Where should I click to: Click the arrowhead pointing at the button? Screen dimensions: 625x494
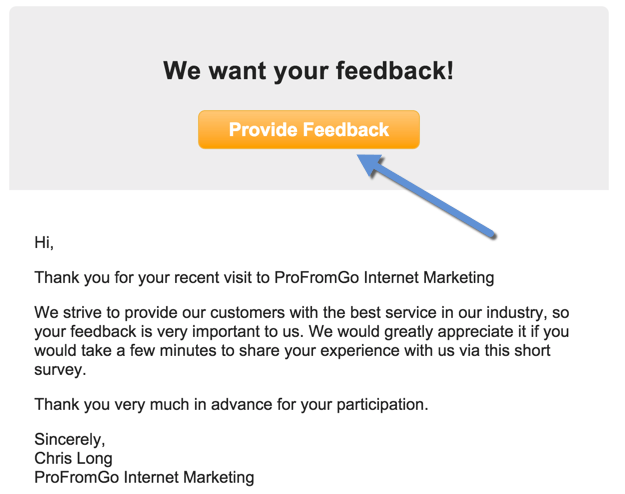[x=371, y=163]
